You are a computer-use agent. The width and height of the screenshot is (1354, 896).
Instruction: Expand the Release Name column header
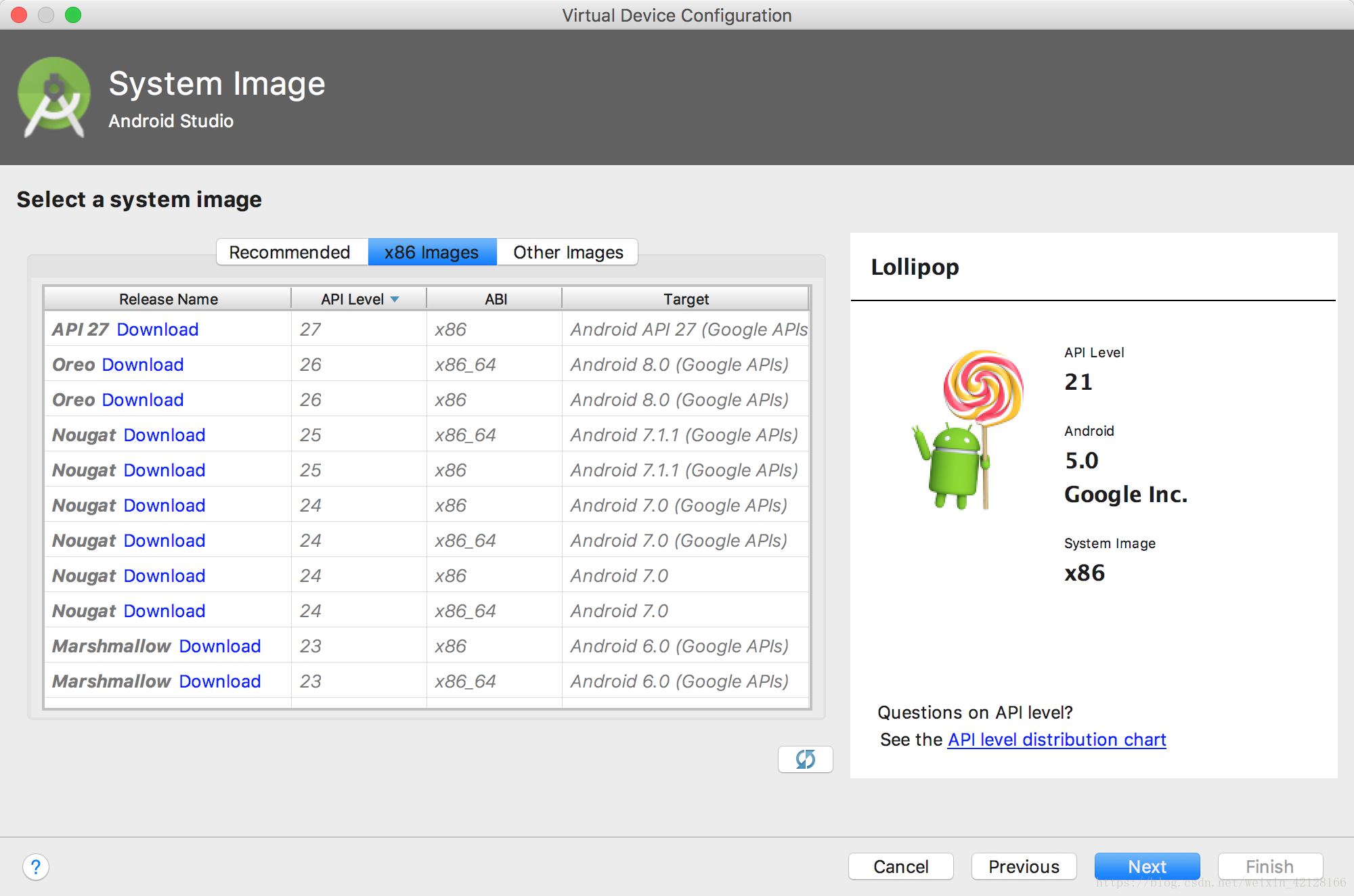click(169, 299)
